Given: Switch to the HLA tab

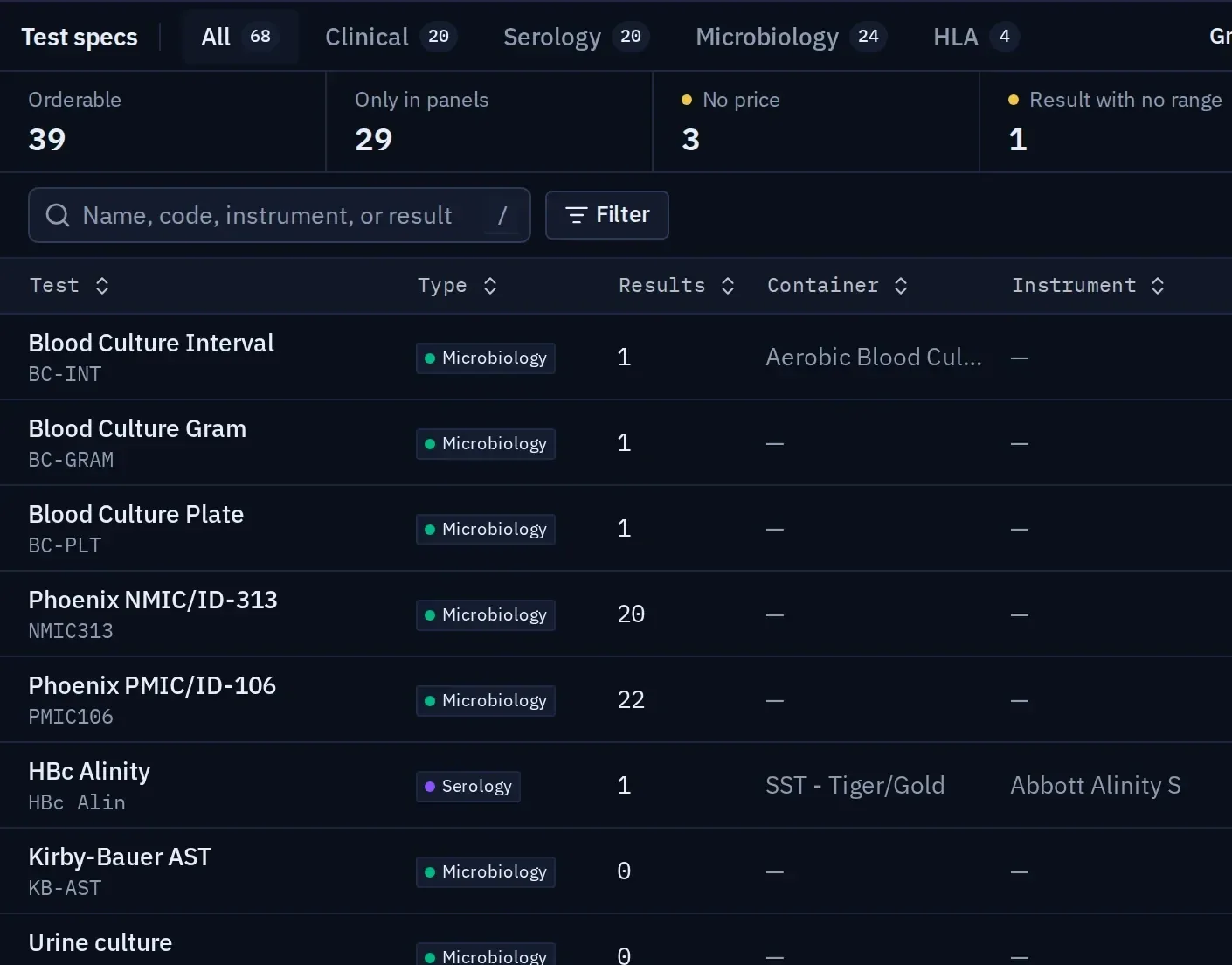Looking at the screenshot, I should (x=976, y=37).
